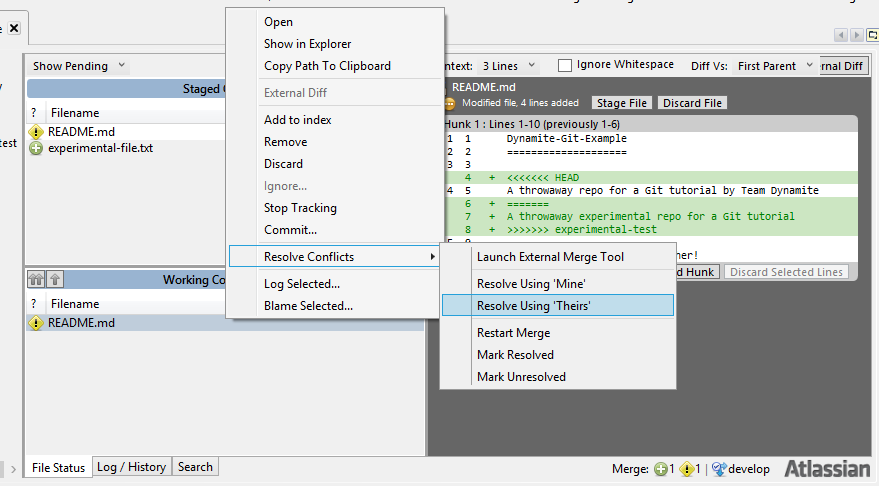Screen dimensions: 879x486
Task: Select experimental-file.txt in staged files
Action: [100, 148]
